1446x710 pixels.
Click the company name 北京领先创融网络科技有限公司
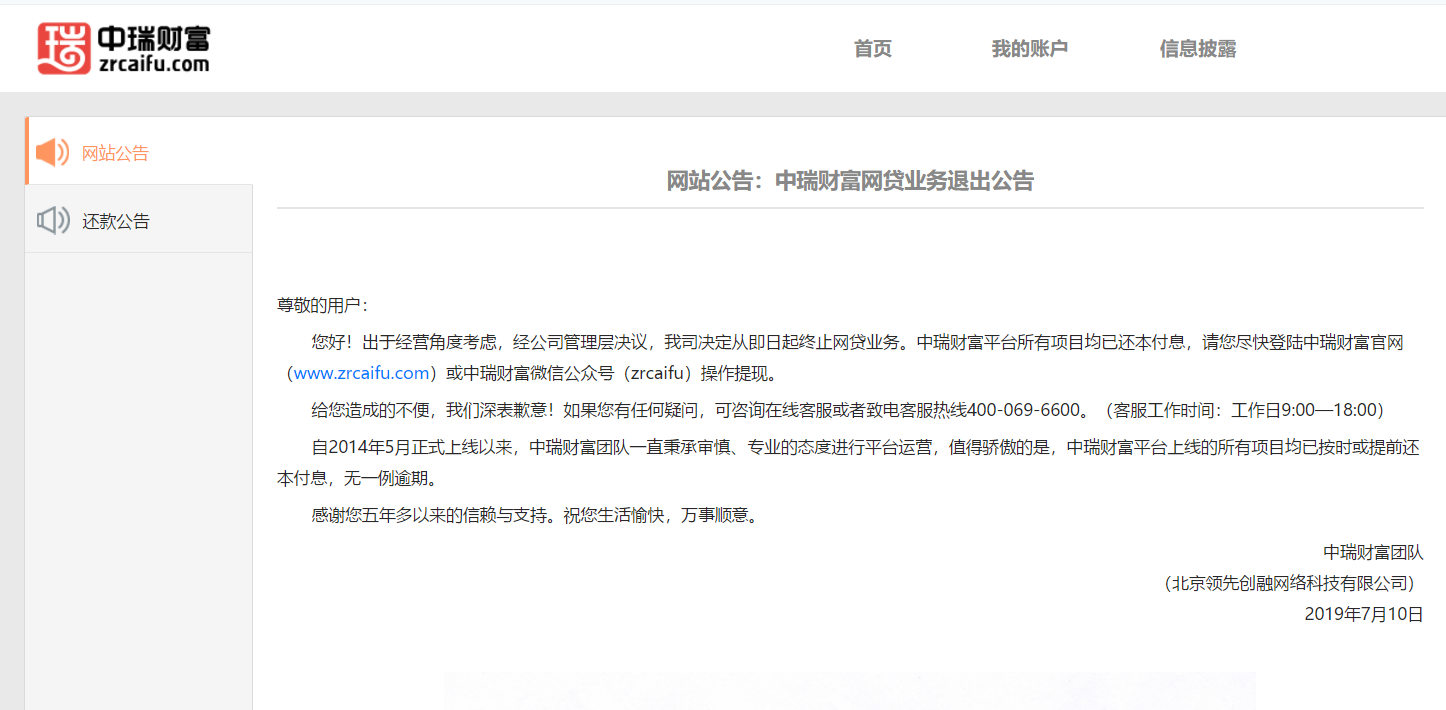pyautogui.click(x=1290, y=585)
